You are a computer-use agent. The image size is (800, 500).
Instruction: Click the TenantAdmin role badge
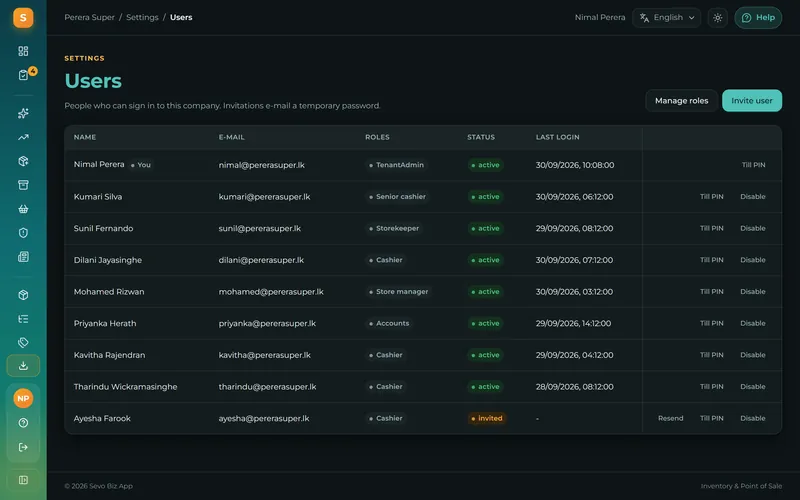click(x=396, y=165)
